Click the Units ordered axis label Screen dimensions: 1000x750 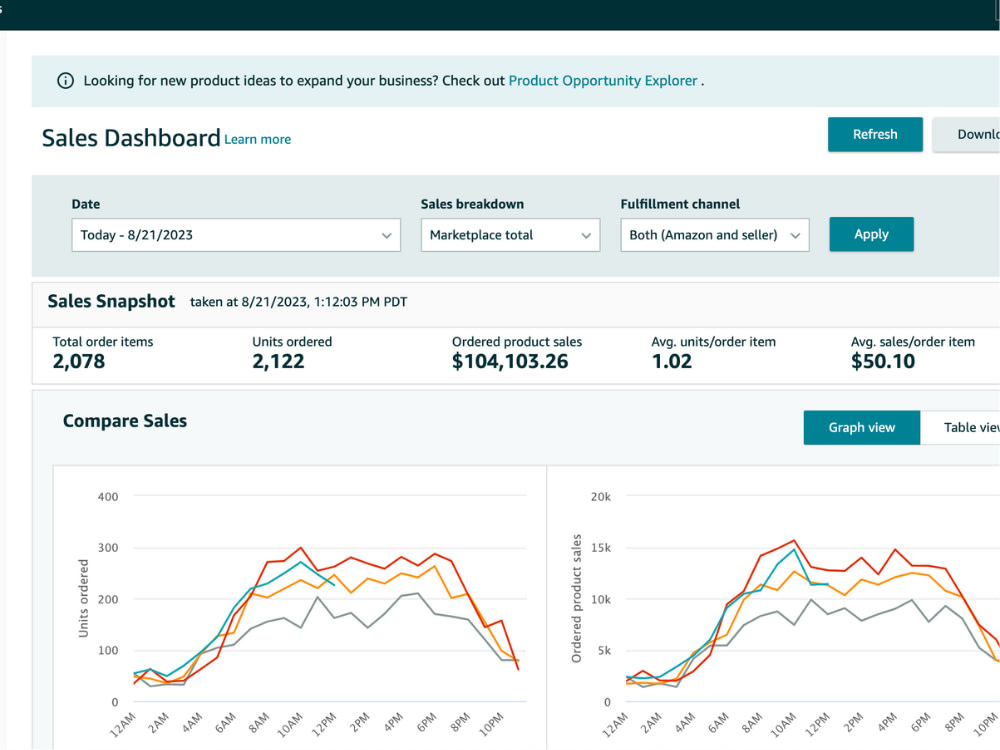pyautogui.click(x=84, y=598)
